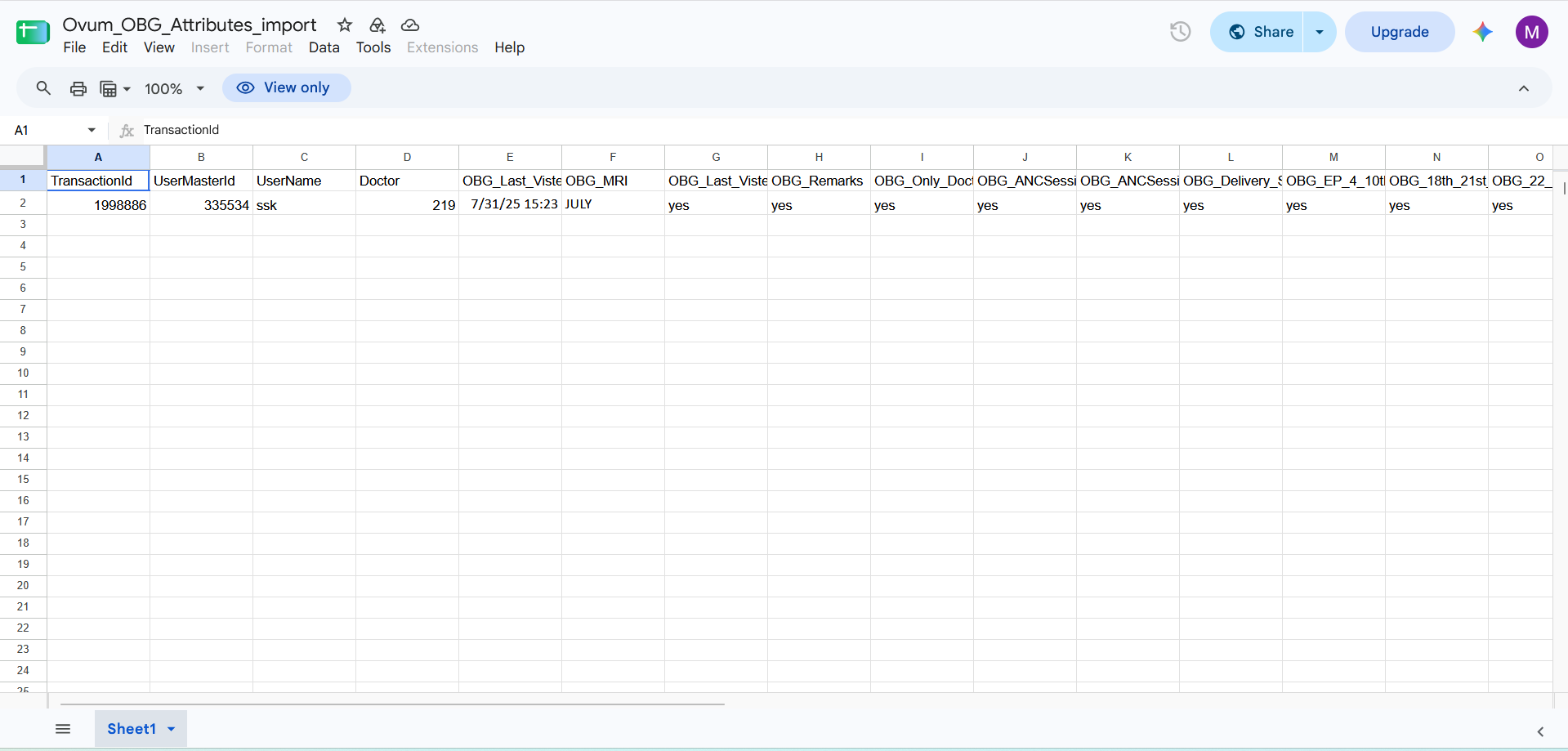Open version history clock icon
Screen dimensions: 1568x751
(1180, 32)
